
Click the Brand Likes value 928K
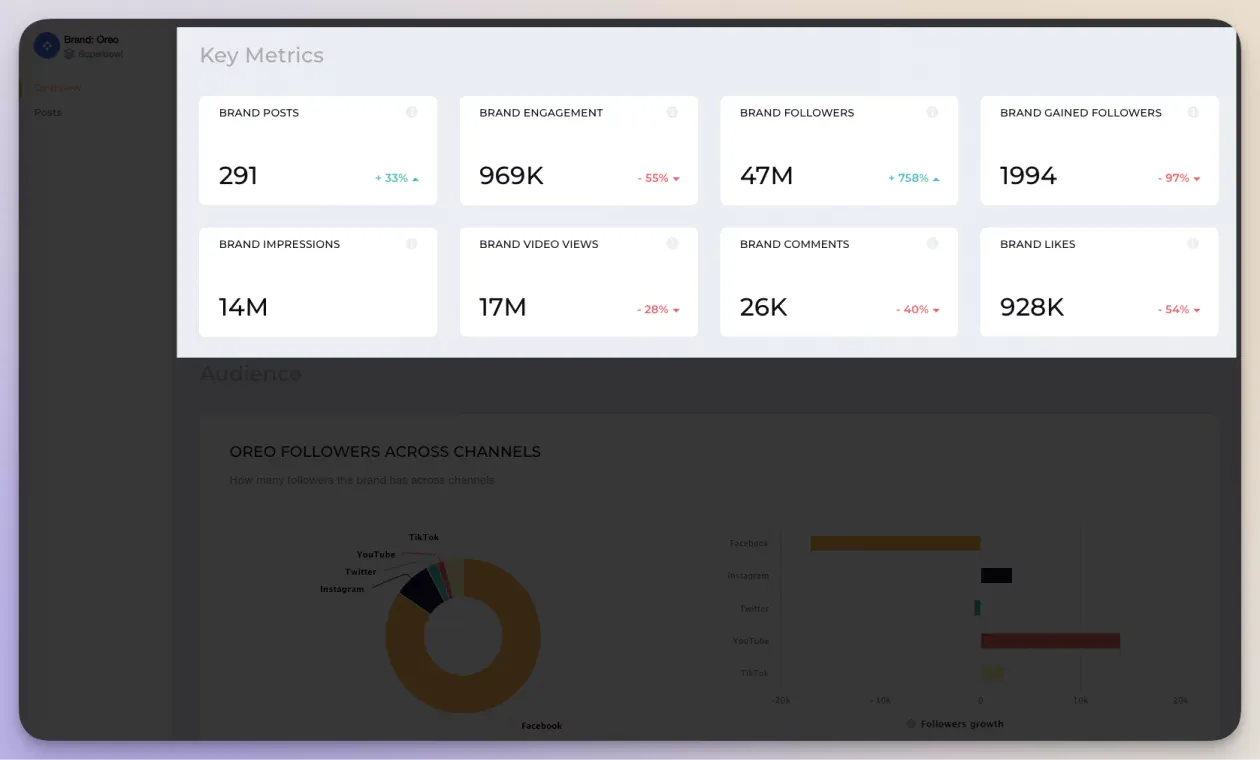[1031, 307]
